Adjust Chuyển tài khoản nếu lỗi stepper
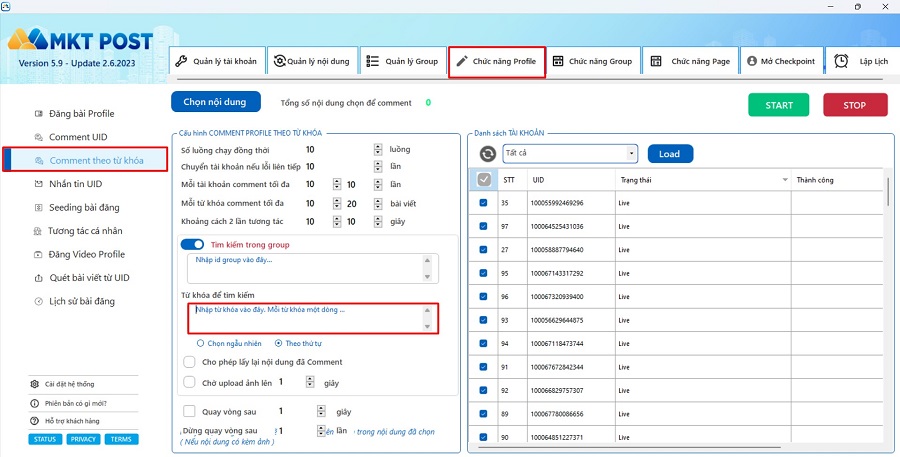Image resolution: width=900 pixels, height=457 pixels. (x=378, y=166)
